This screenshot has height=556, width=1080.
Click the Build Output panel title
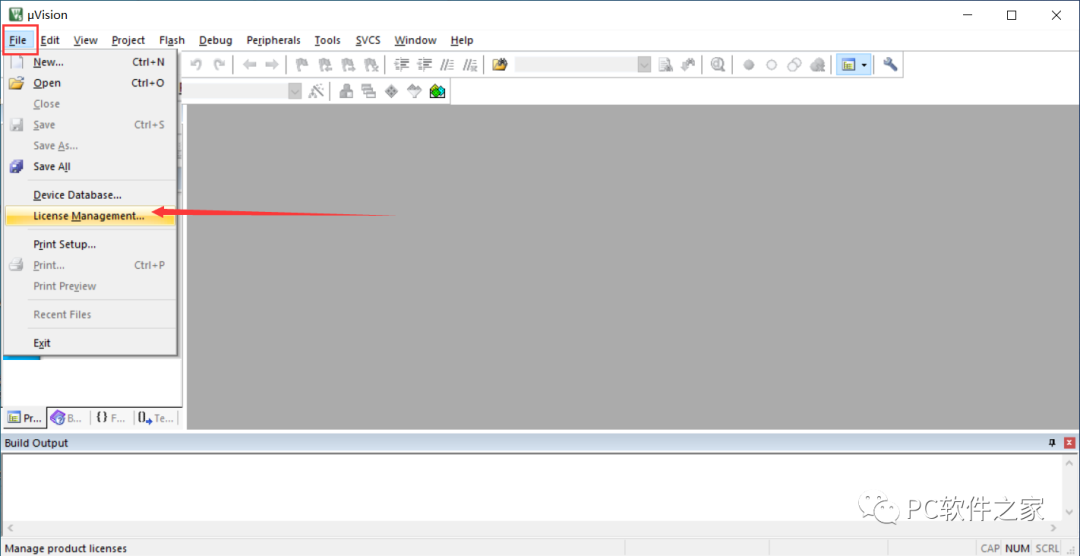click(37, 443)
